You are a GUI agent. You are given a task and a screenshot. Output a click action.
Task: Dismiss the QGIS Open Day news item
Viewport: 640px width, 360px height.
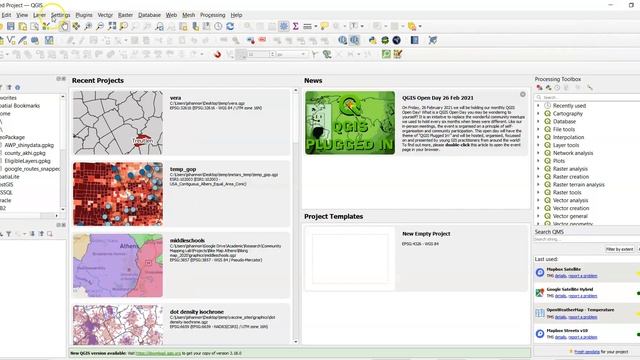pyautogui.click(x=523, y=95)
